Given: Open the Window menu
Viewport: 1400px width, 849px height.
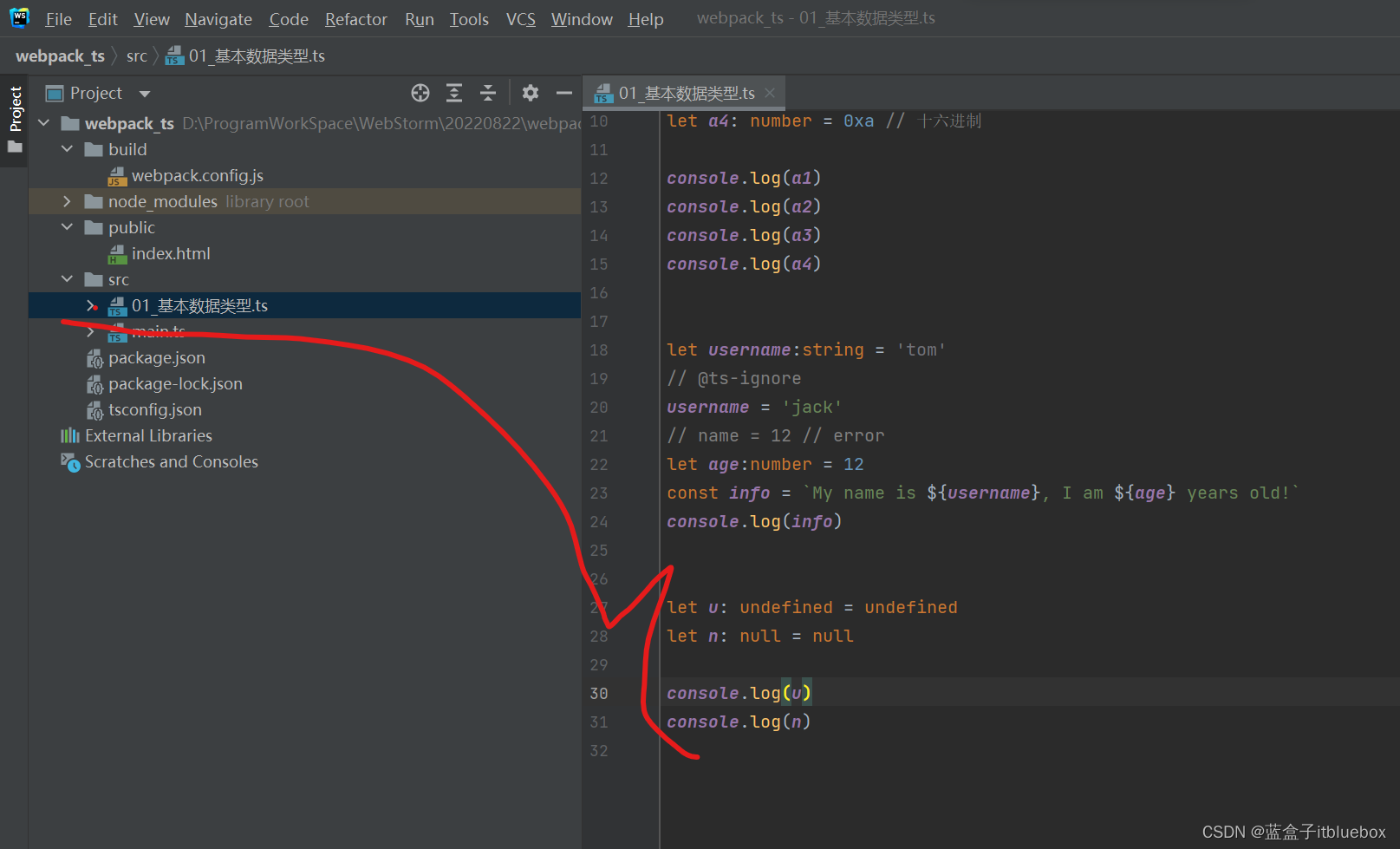Looking at the screenshot, I should [x=582, y=19].
